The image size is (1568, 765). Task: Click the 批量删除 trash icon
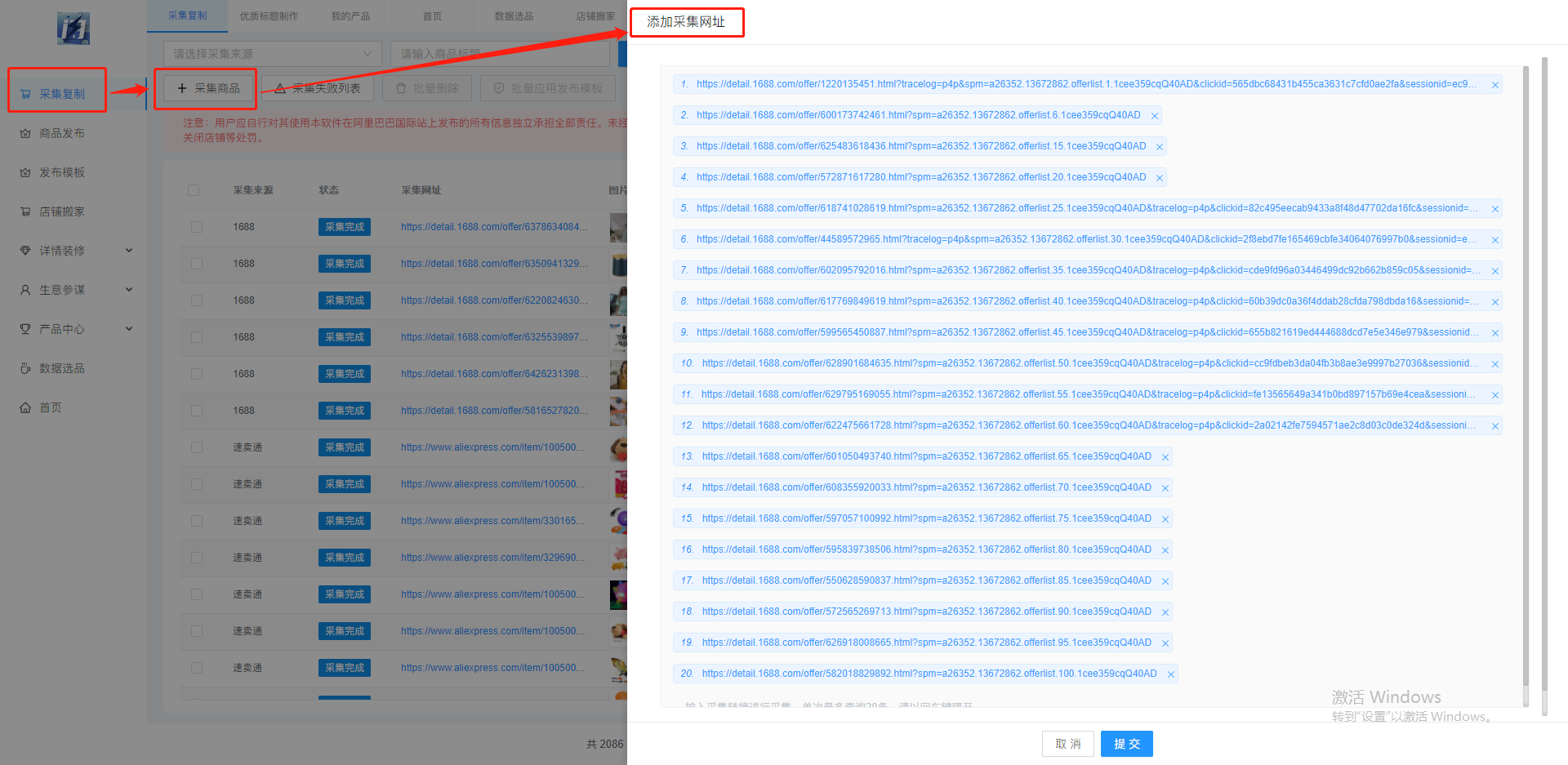[401, 88]
